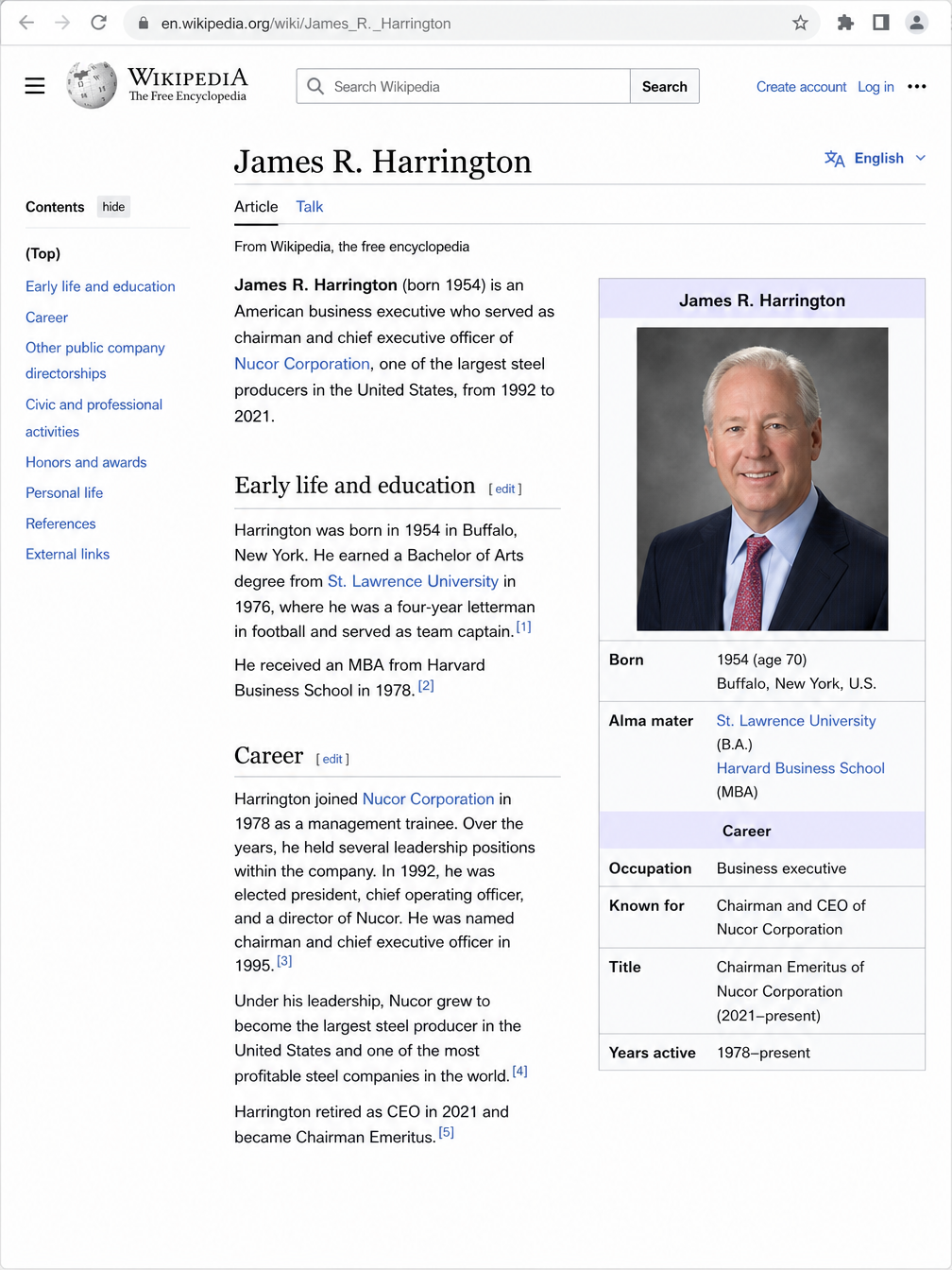Open the browser profile avatar icon
Viewport: 952px width, 1270px height.
916,23
